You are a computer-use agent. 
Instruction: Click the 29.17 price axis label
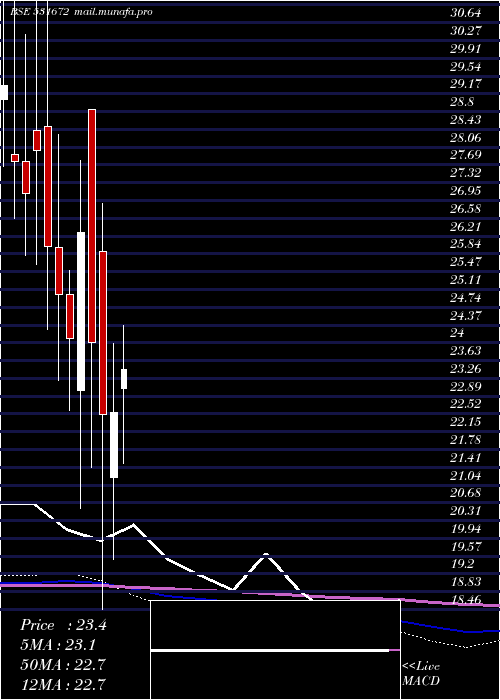[466, 84]
